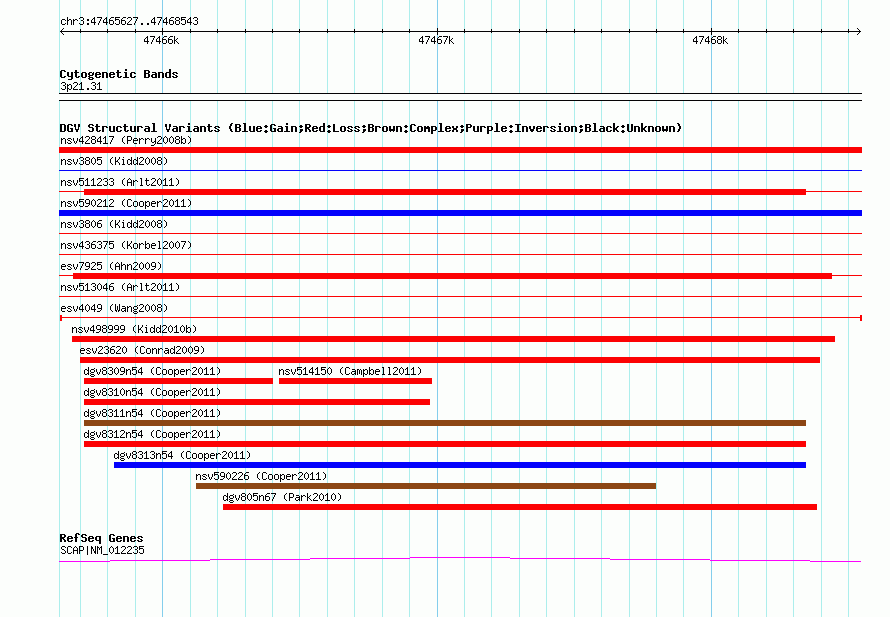Click the 3p21.31 cytogenetic band label

[x=81, y=86]
